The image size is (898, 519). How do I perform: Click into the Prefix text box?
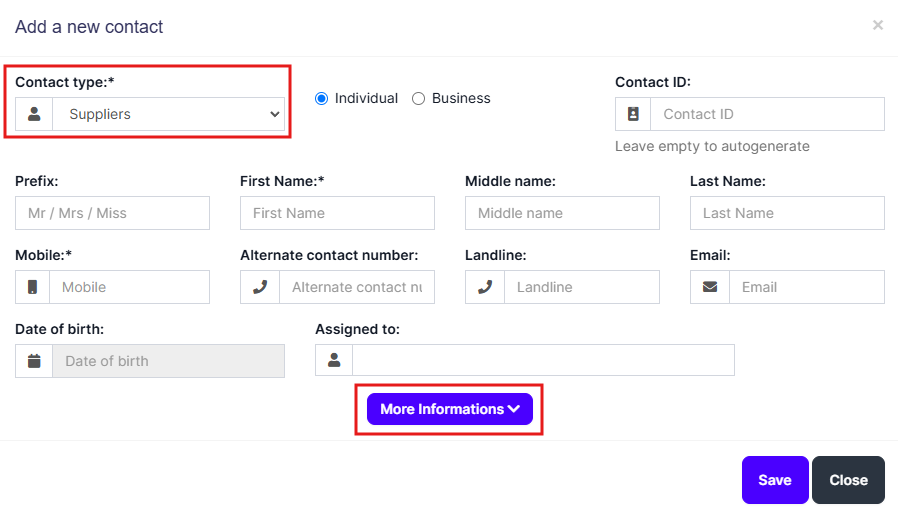point(112,213)
